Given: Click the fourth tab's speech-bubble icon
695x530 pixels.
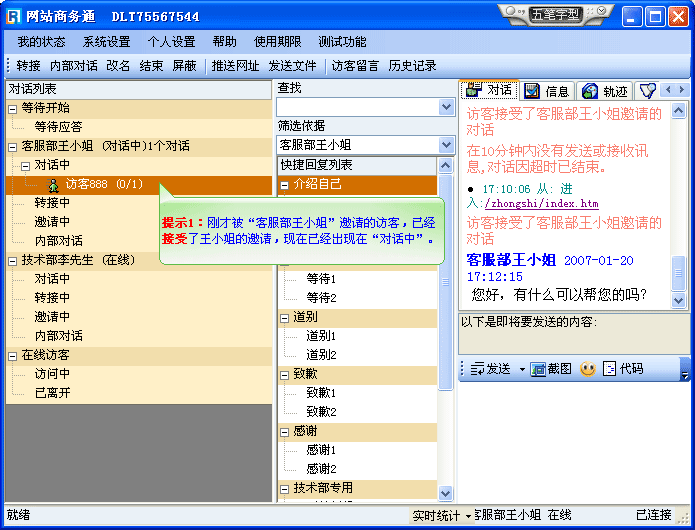Looking at the screenshot, I should pyautogui.click(x=647, y=91).
